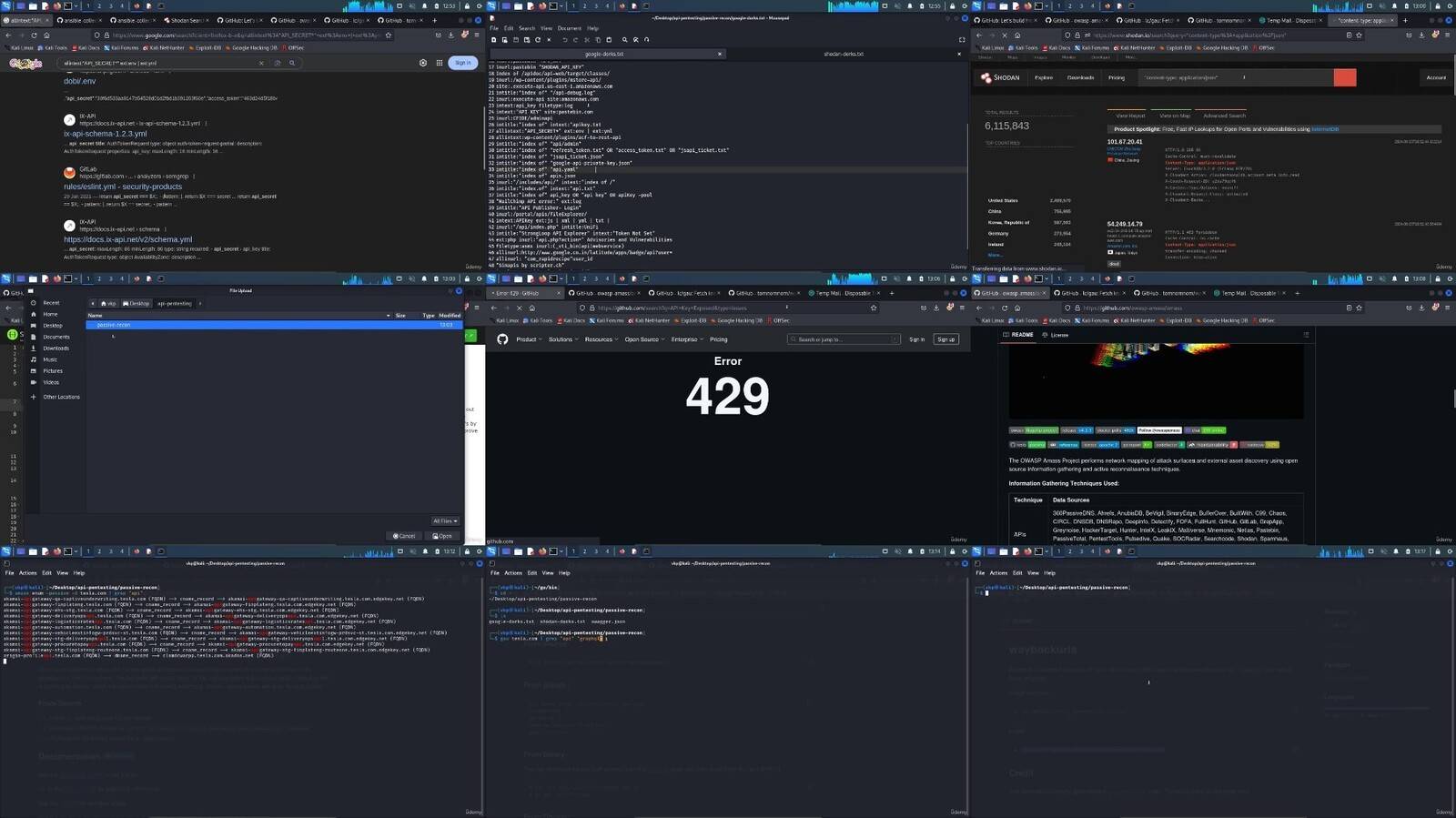The width and height of the screenshot is (1456, 818).
Task: Expand GitHub Product menu on Error page
Action: point(529,339)
